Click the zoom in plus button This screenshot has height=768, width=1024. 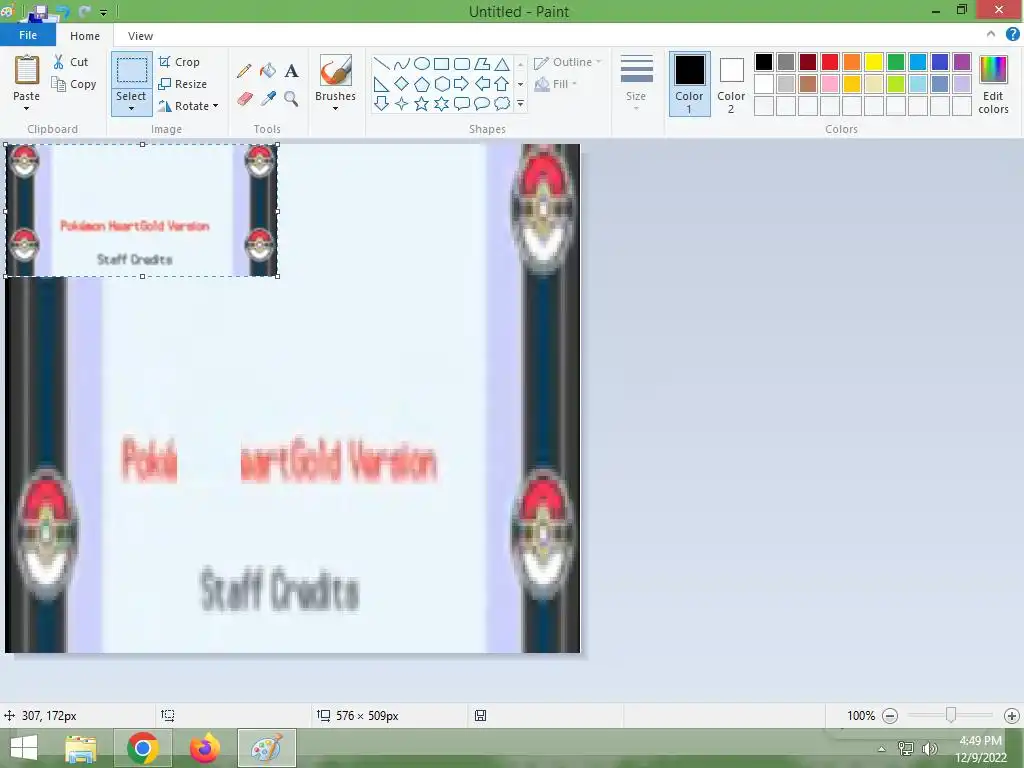pos(1012,716)
